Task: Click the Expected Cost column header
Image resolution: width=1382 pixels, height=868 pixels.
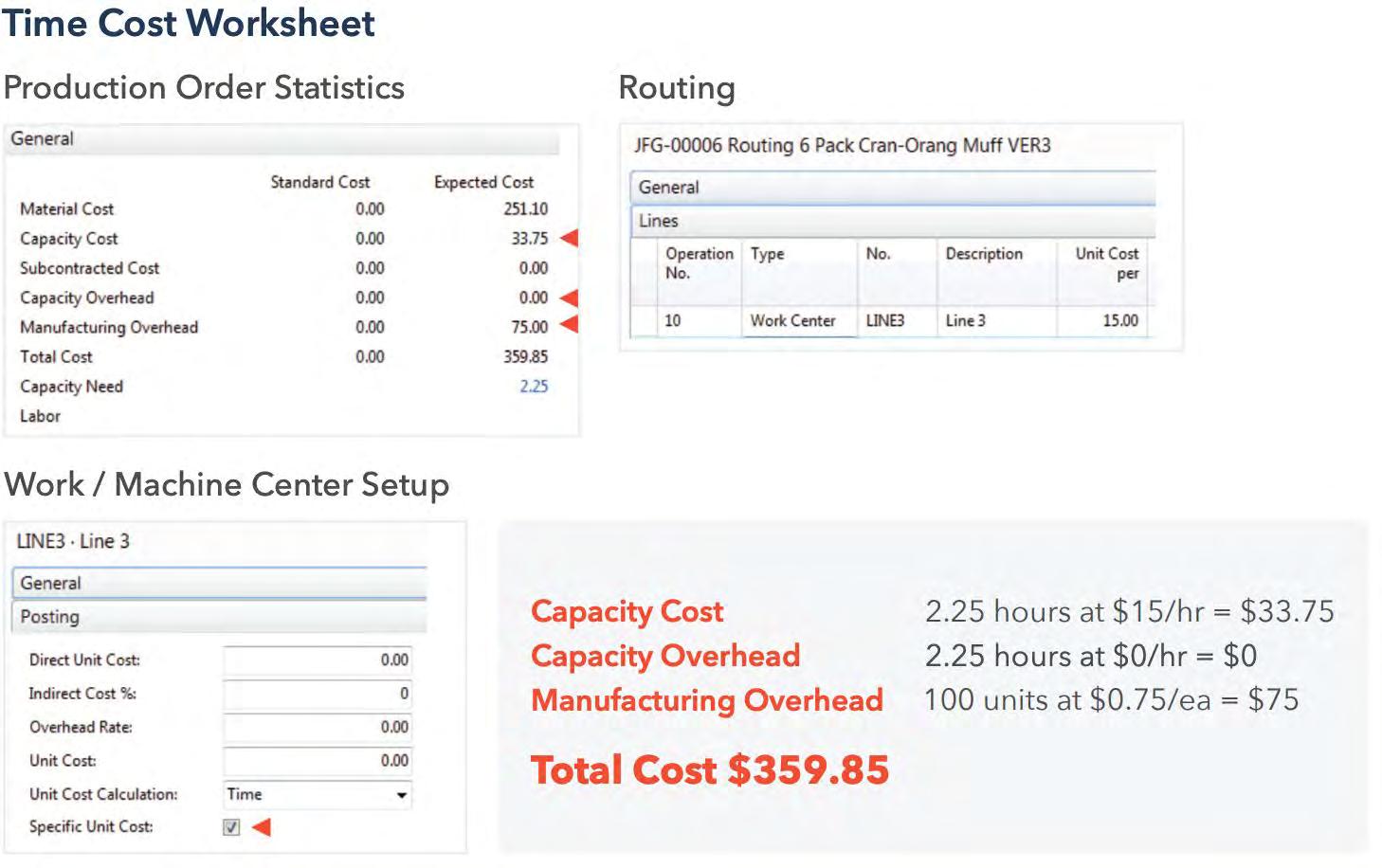Action: coord(483,182)
